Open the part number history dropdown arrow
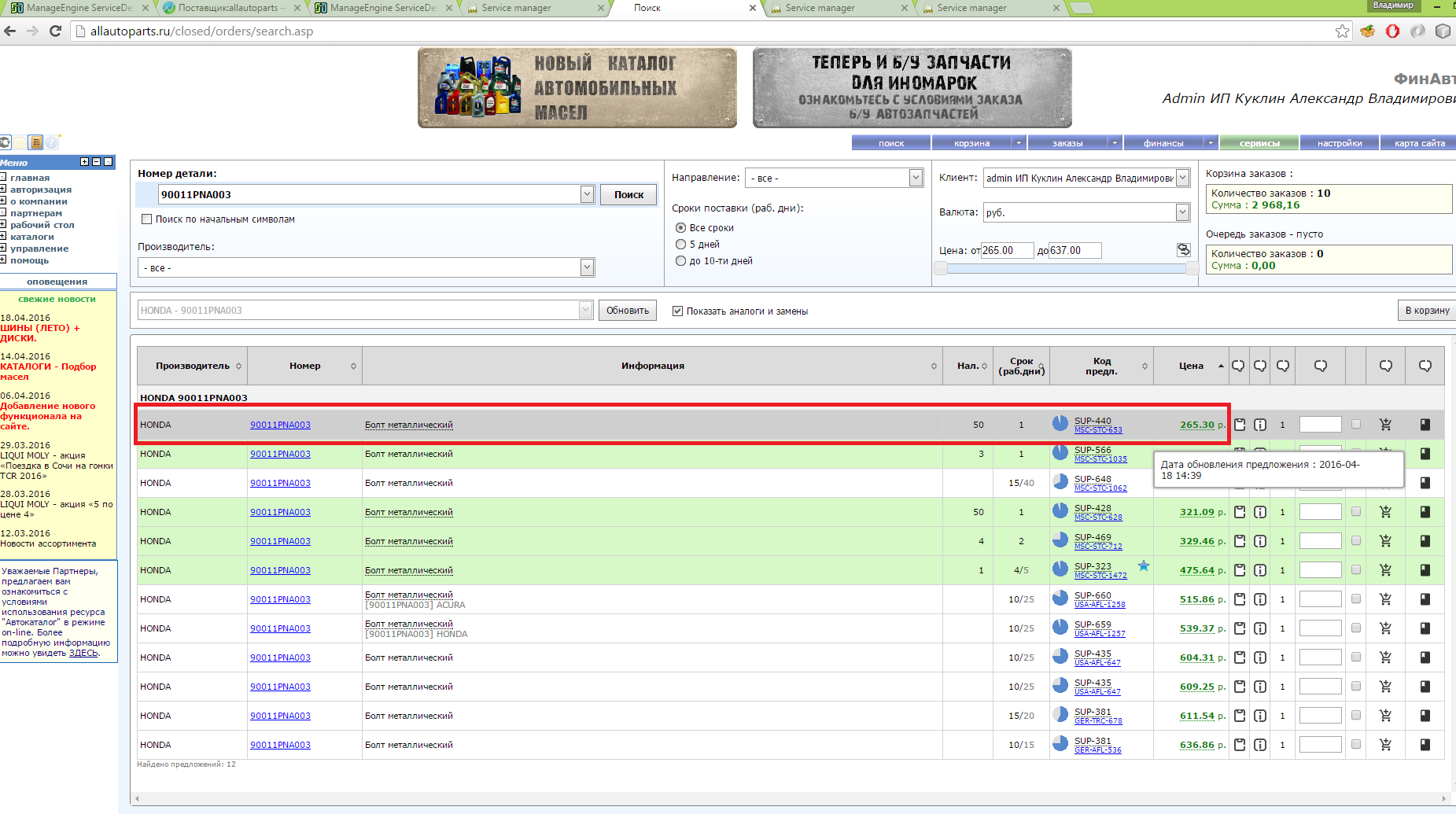1456x814 pixels. pos(587,194)
